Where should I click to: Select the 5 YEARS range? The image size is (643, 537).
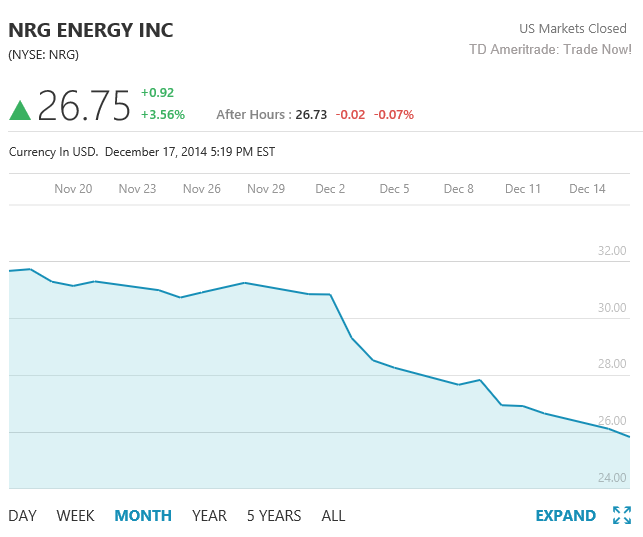274,516
